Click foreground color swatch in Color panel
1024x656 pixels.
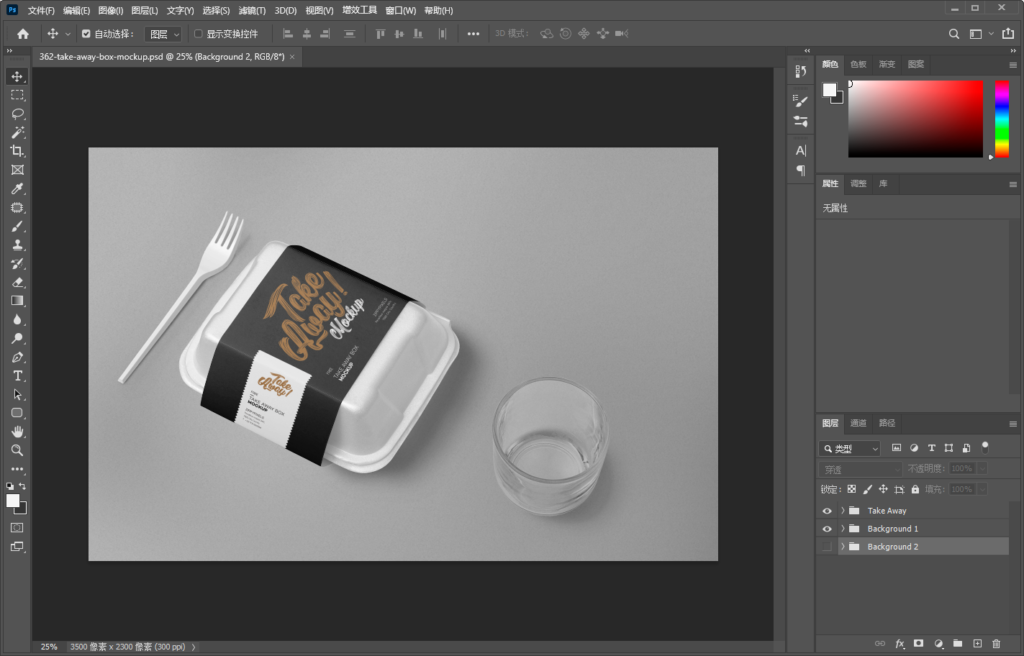tap(829, 90)
